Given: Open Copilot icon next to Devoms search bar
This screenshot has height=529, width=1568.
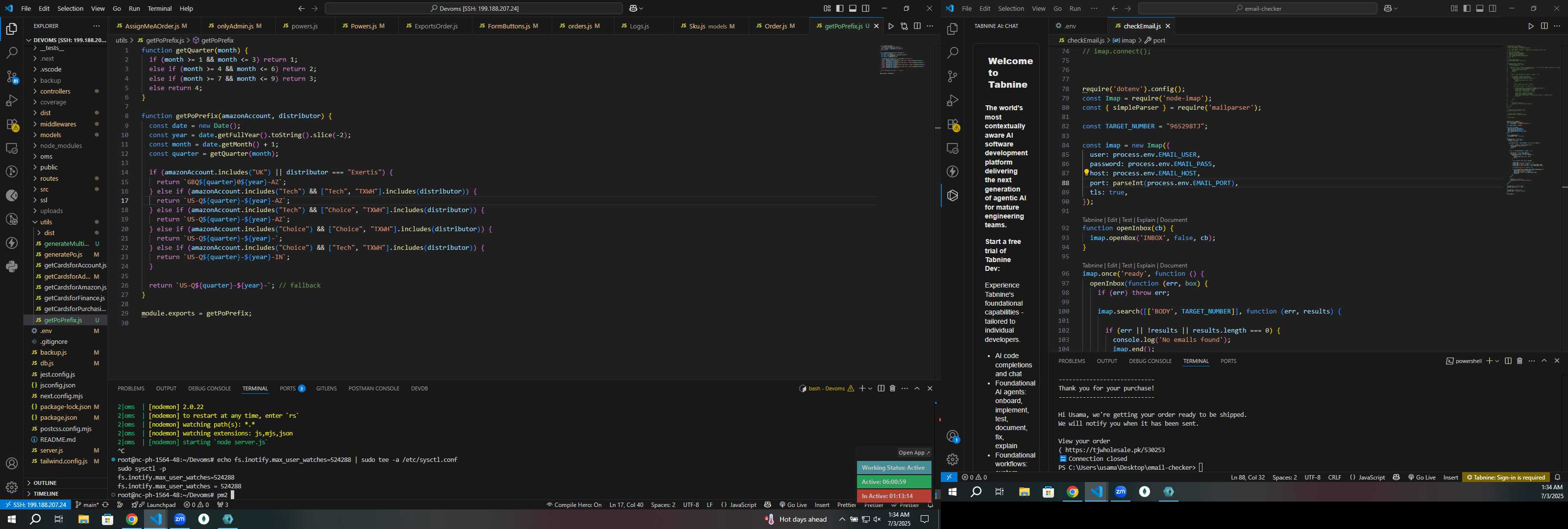Looking at the screenshot, I should point(634,8).
